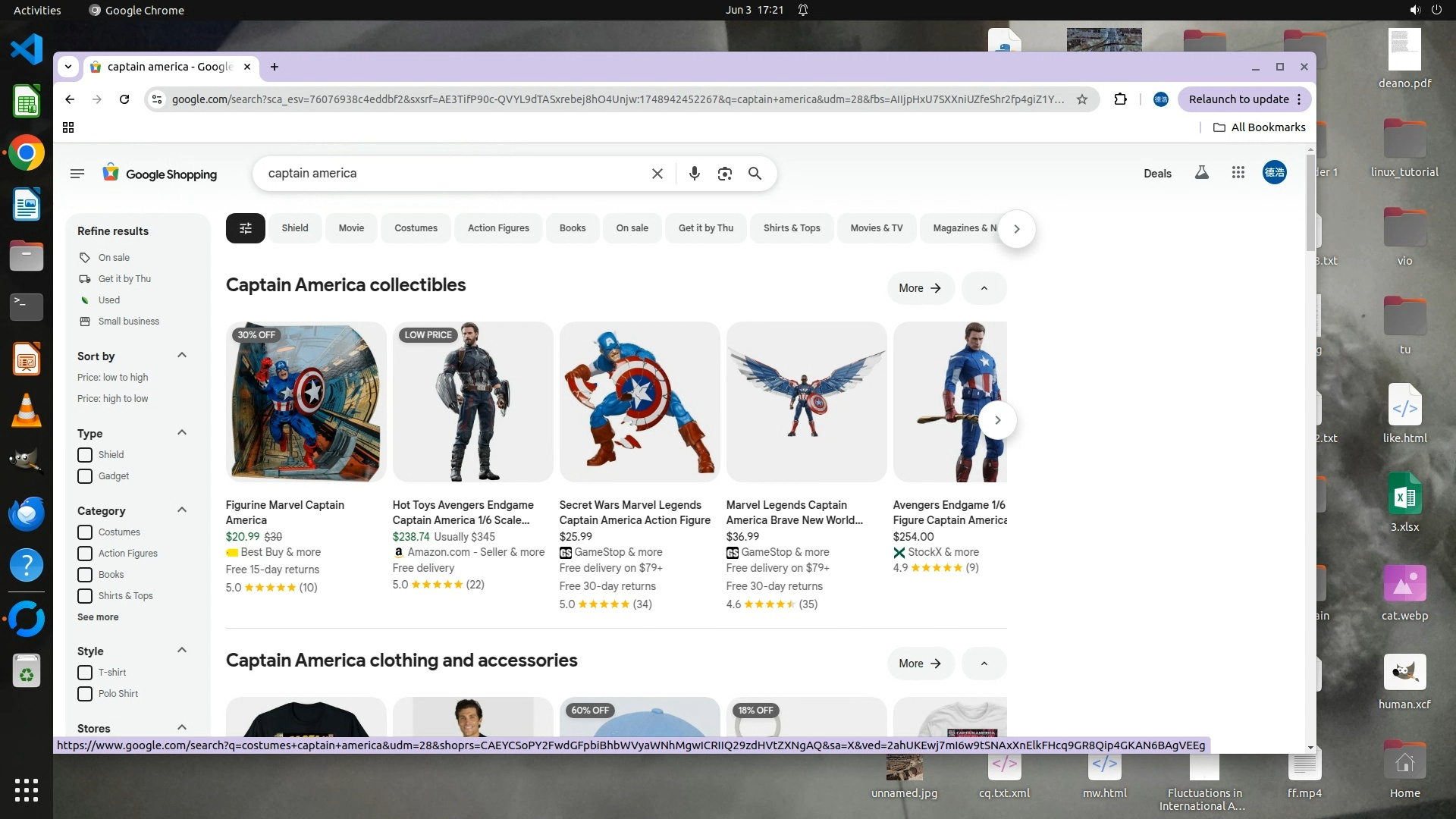Select the Movies & TV filter chip
1456x819 pixels.
876,228
